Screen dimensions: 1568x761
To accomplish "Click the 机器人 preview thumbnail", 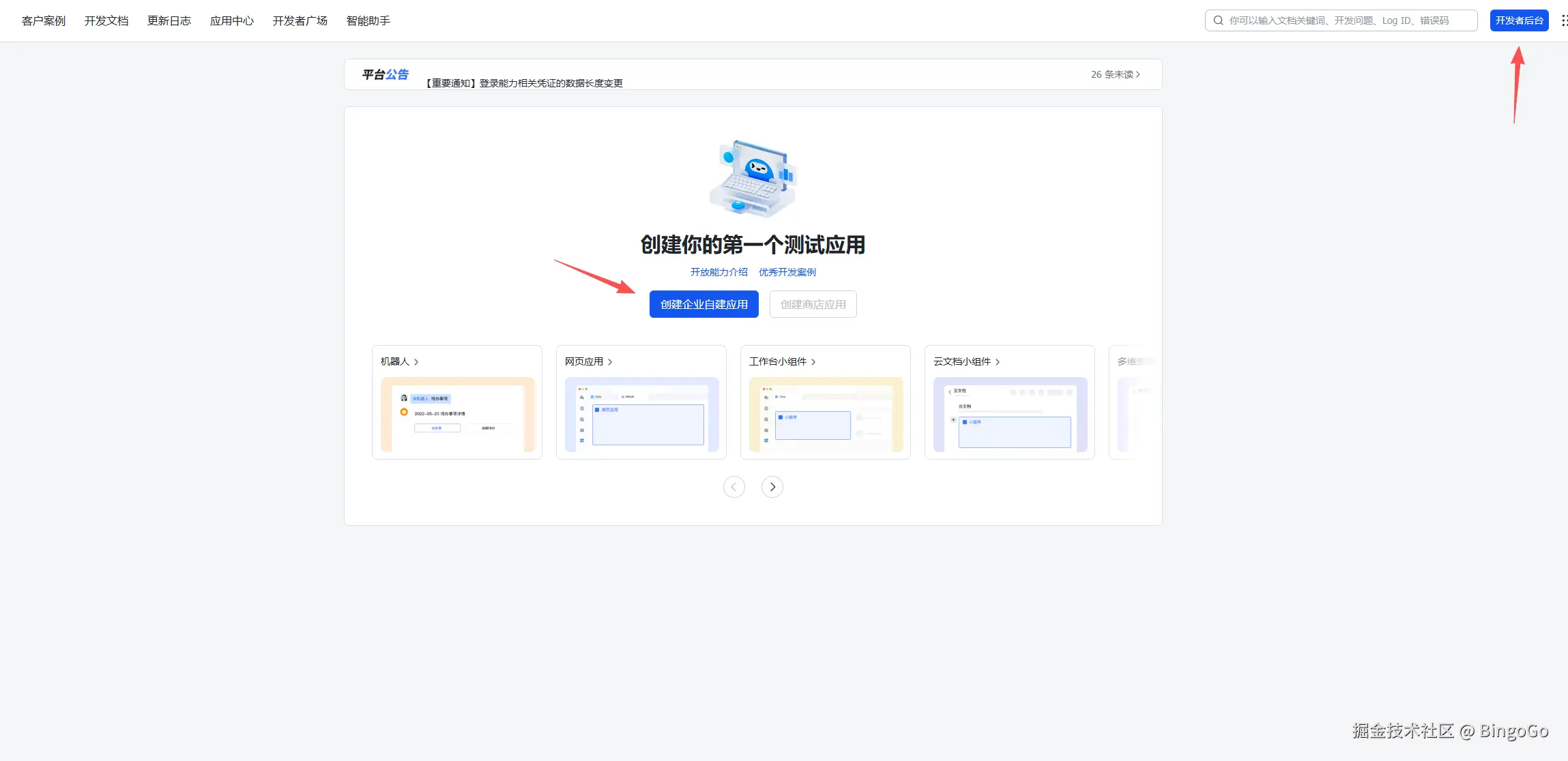I will point(456,414).
